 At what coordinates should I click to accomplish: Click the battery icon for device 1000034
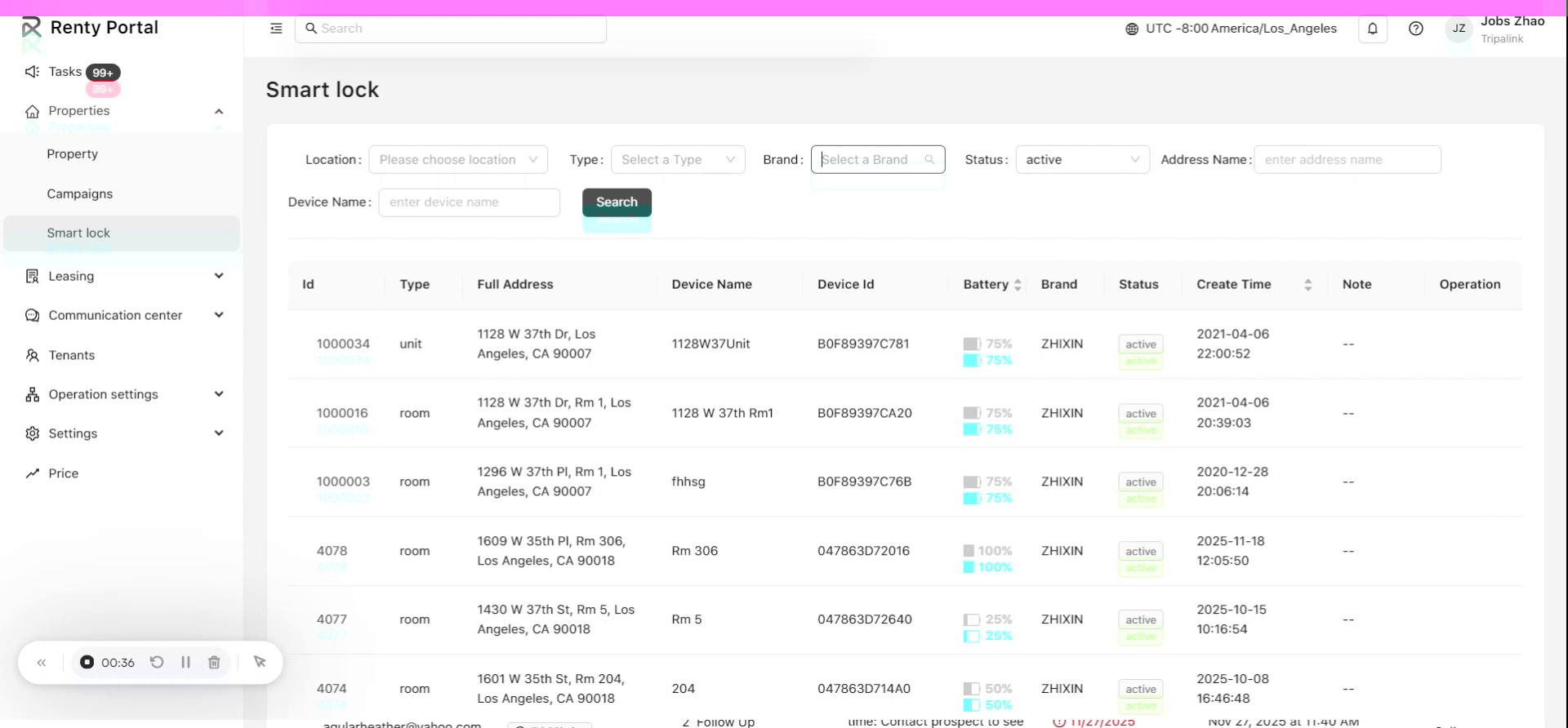click(x=971, y=344)
